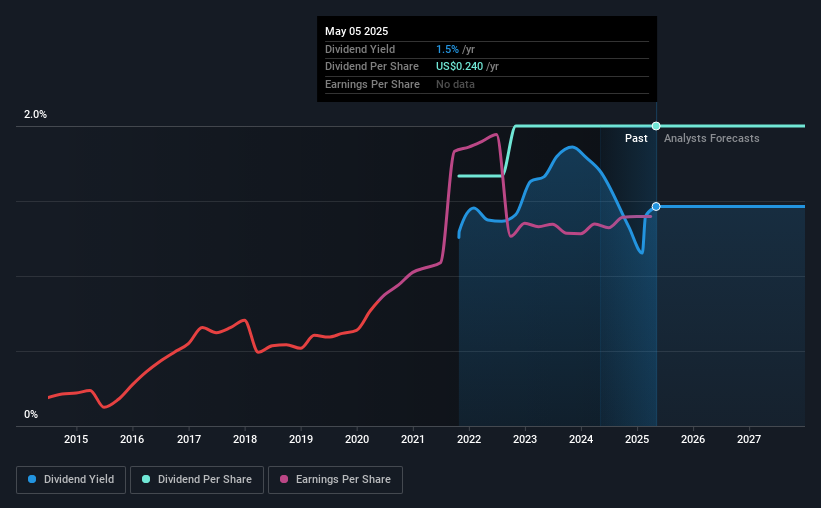Screen dimensions: 821x508
Task: Click the 2019 x-axis label
Action: pyautogui.click(x=301, y=439)
